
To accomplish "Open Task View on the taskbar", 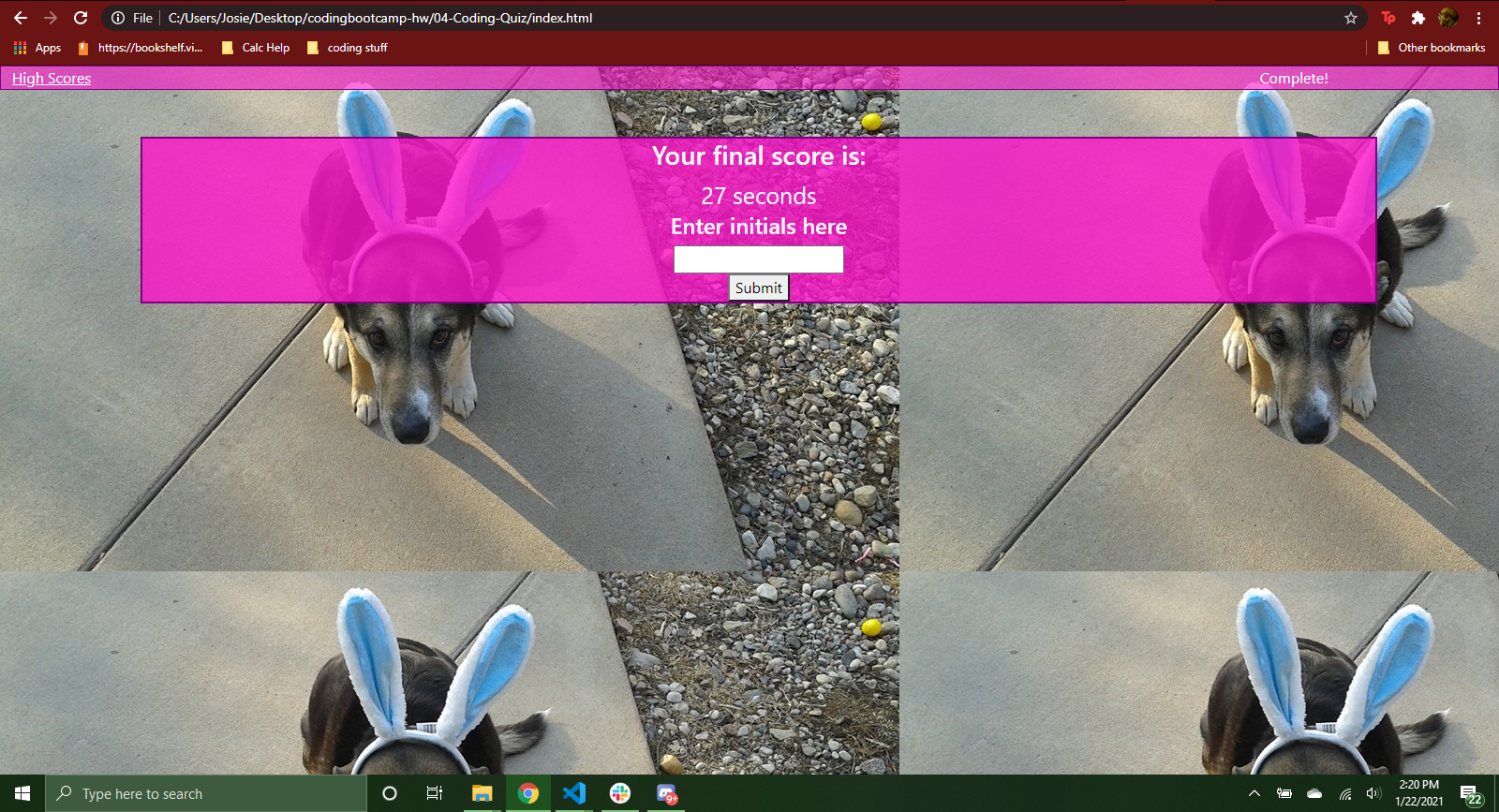I will coord(435,793).
